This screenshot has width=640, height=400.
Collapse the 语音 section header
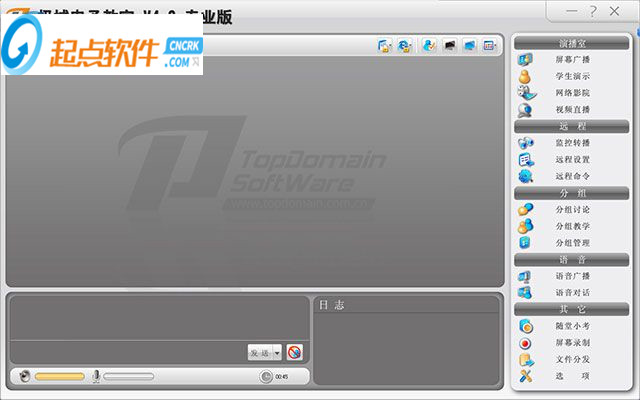click(x=571, y=260)
